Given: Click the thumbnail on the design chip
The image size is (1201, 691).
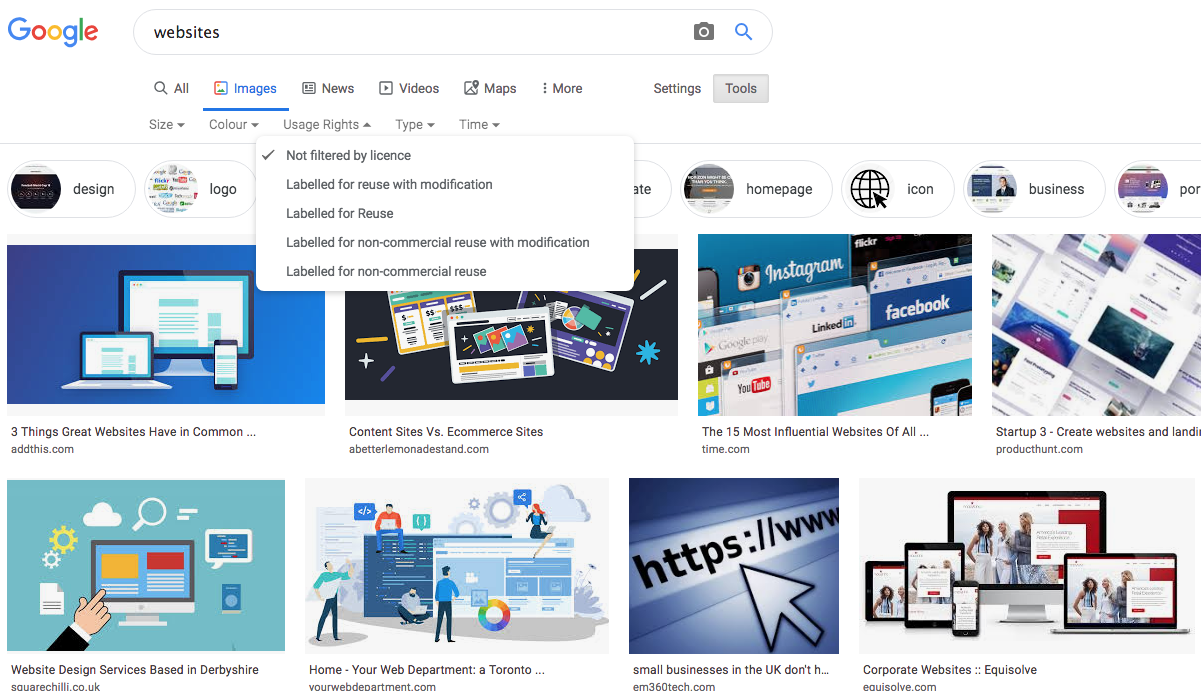Looking at the screenshot, I should 36,189.
